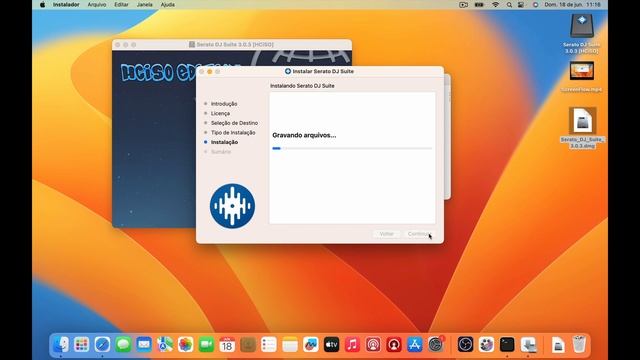Click the Continuar button
The height and width of the screenshot is (360, 640).
(x=419, y=234)
